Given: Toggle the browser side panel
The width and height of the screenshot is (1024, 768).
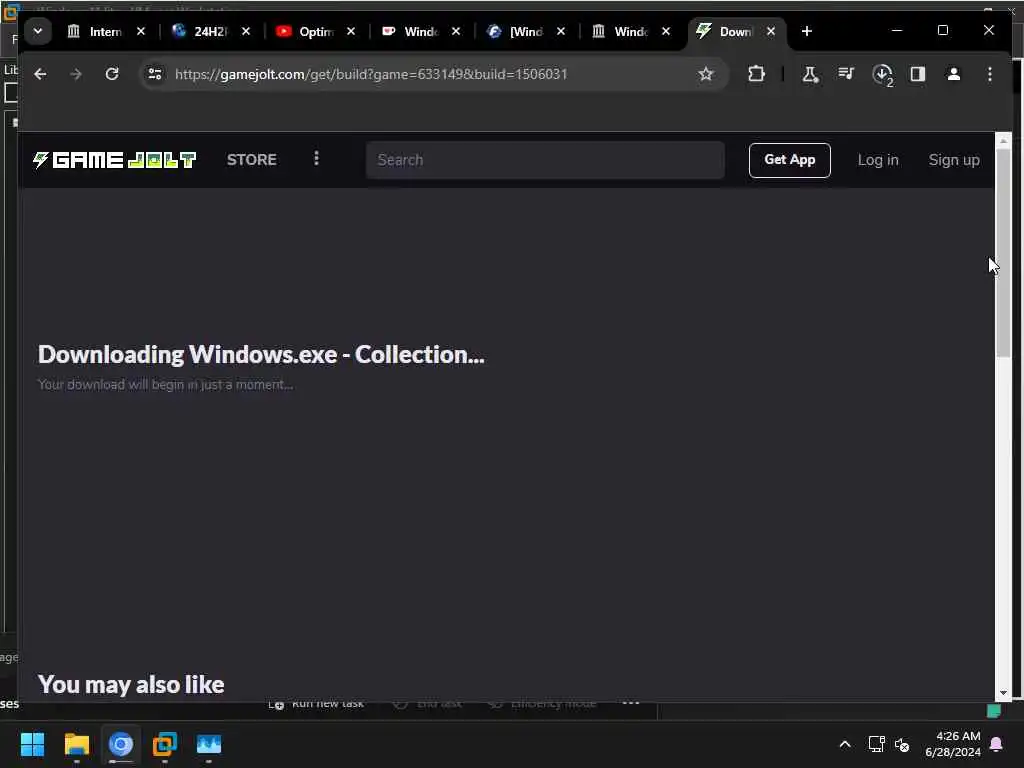Looking at the screenshot, I should tap(918, 74).
